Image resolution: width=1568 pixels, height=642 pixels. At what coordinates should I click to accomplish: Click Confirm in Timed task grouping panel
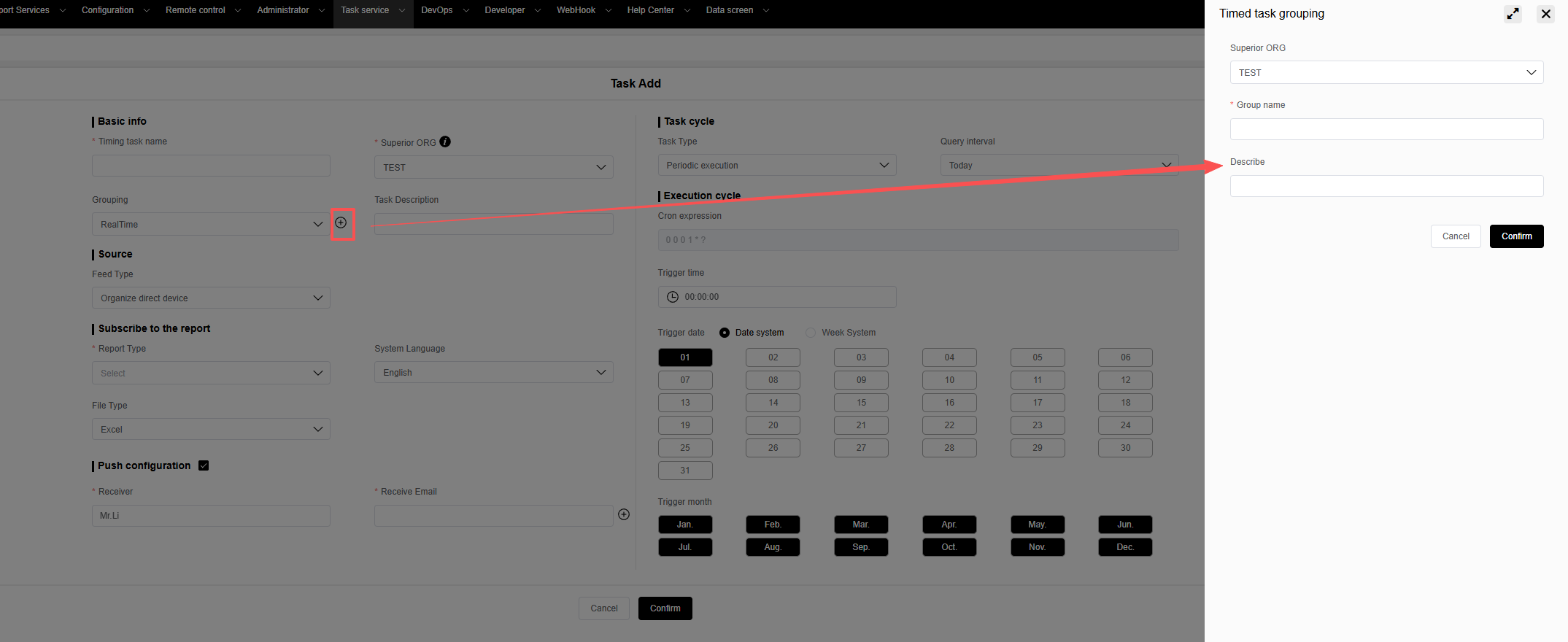click(1516, 236)
